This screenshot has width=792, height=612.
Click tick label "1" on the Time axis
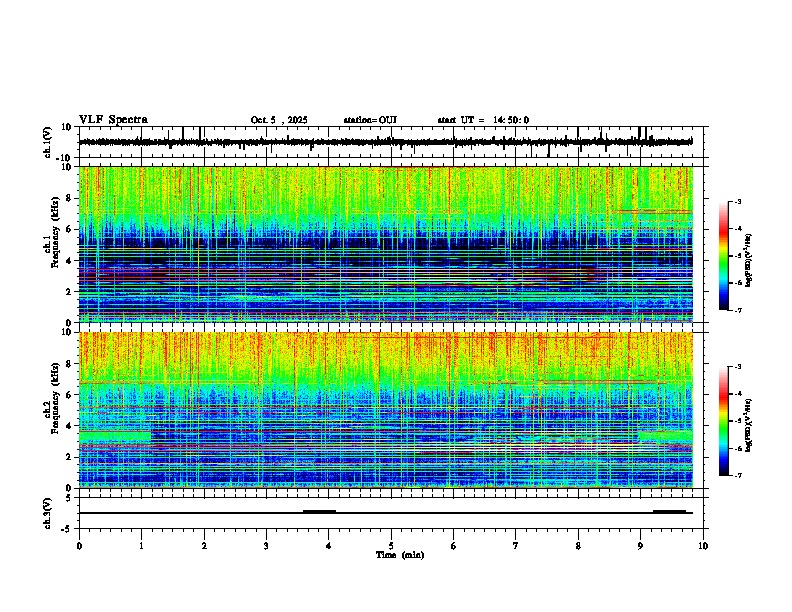(141, 546)
